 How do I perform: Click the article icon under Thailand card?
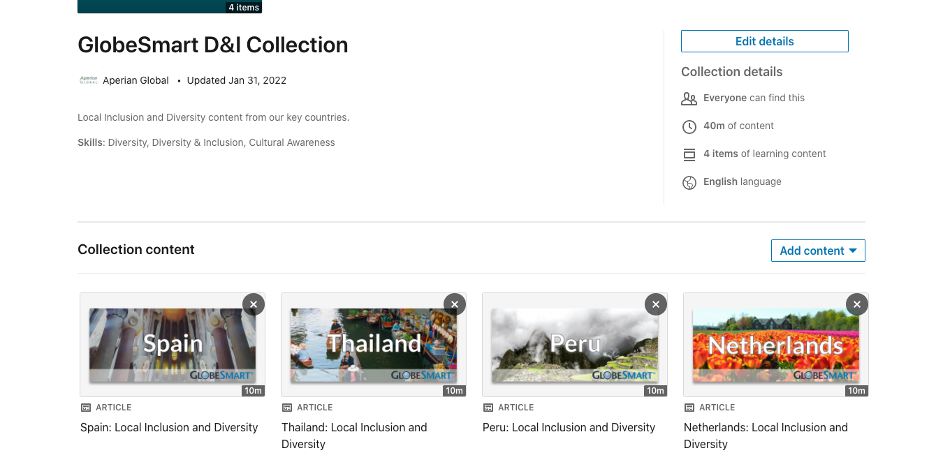287,407
